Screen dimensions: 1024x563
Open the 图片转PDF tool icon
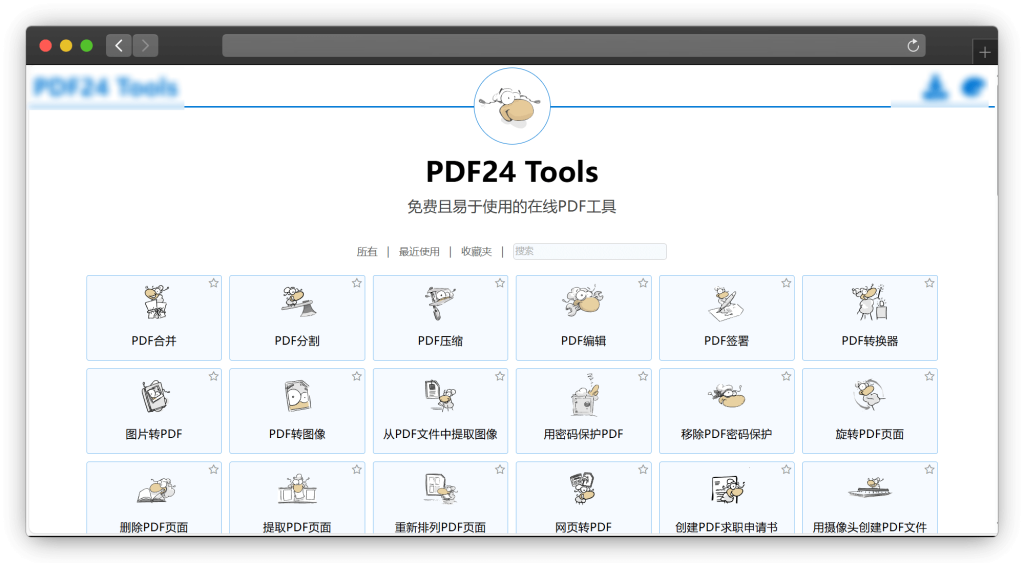(x=155, y=396)
